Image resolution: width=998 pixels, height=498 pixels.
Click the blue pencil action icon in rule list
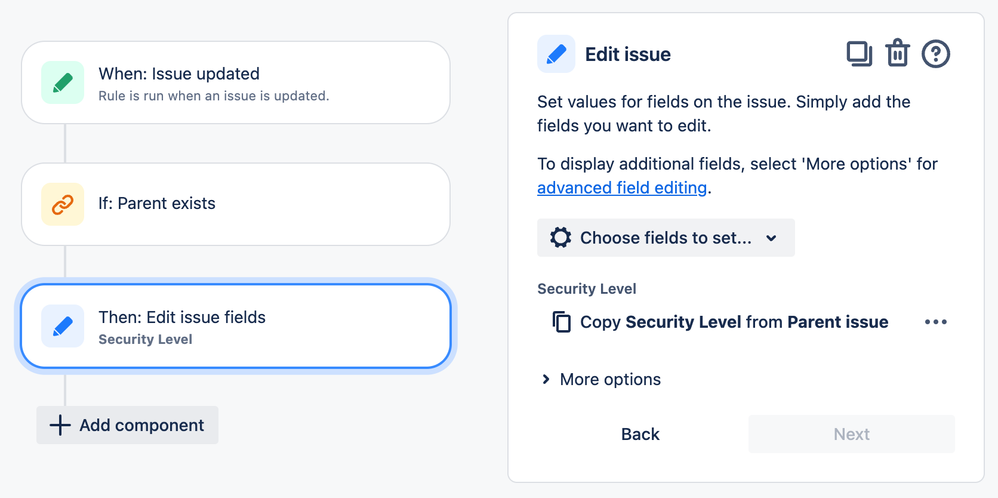[62, 326]
